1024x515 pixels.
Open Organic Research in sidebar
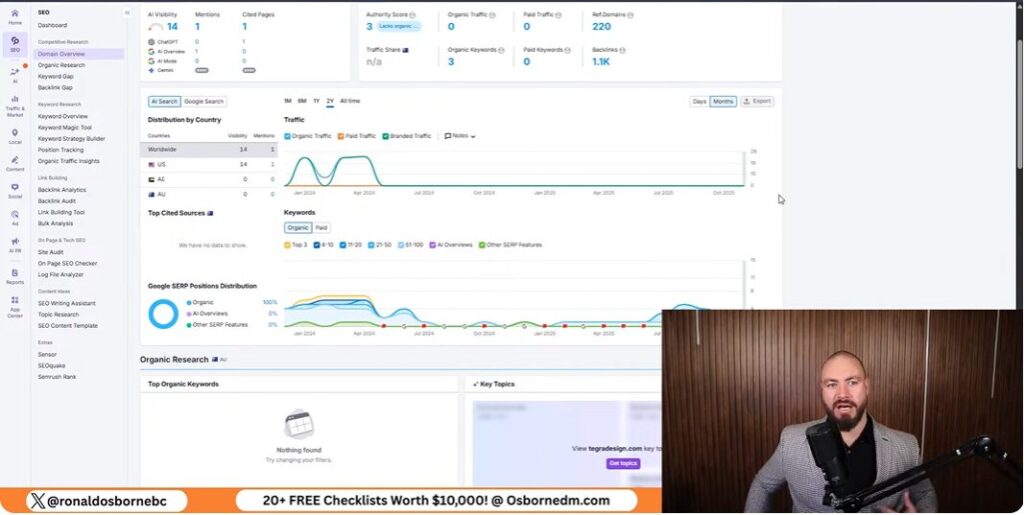(x=61, y=65)
